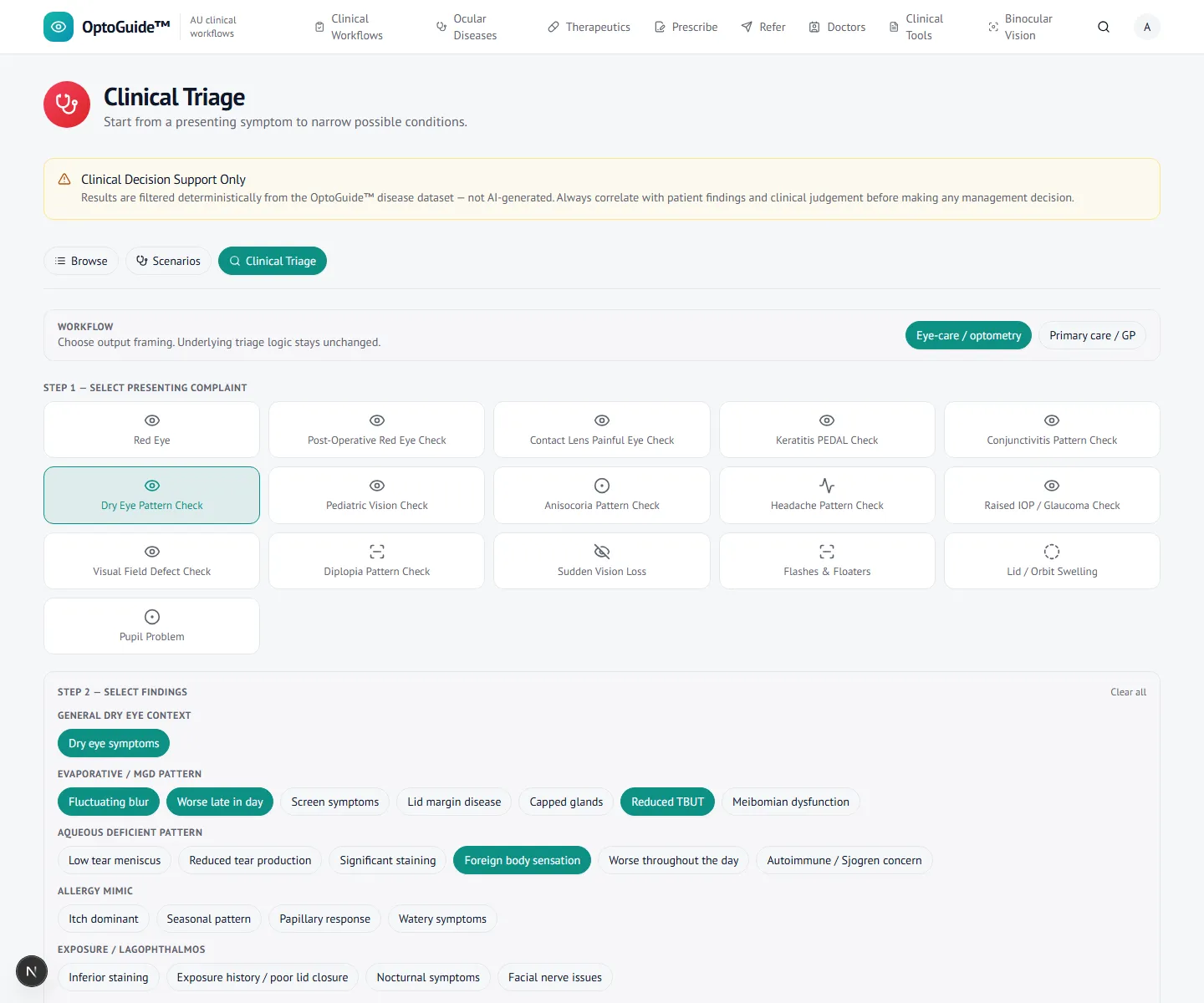Click the eye icon on Pediatric Vision Check

click(x=377, y=486)
